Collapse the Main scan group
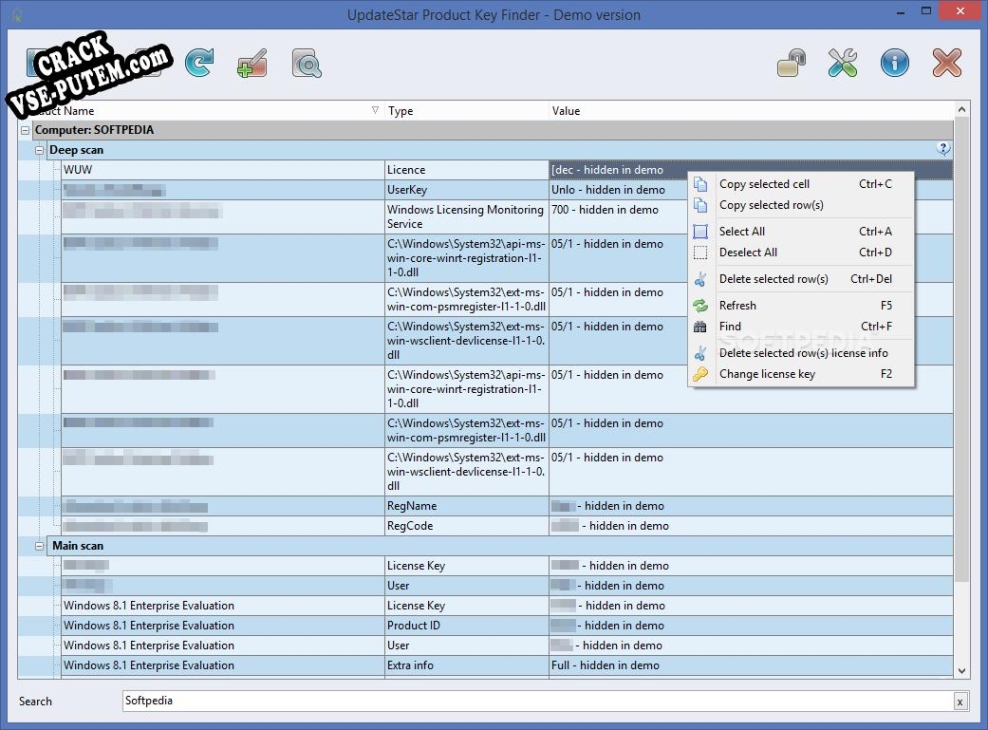 pos(40,546)
